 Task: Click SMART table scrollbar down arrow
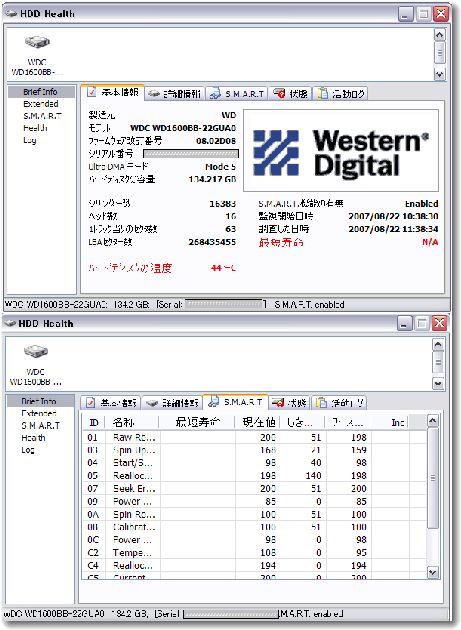(432, 572)
